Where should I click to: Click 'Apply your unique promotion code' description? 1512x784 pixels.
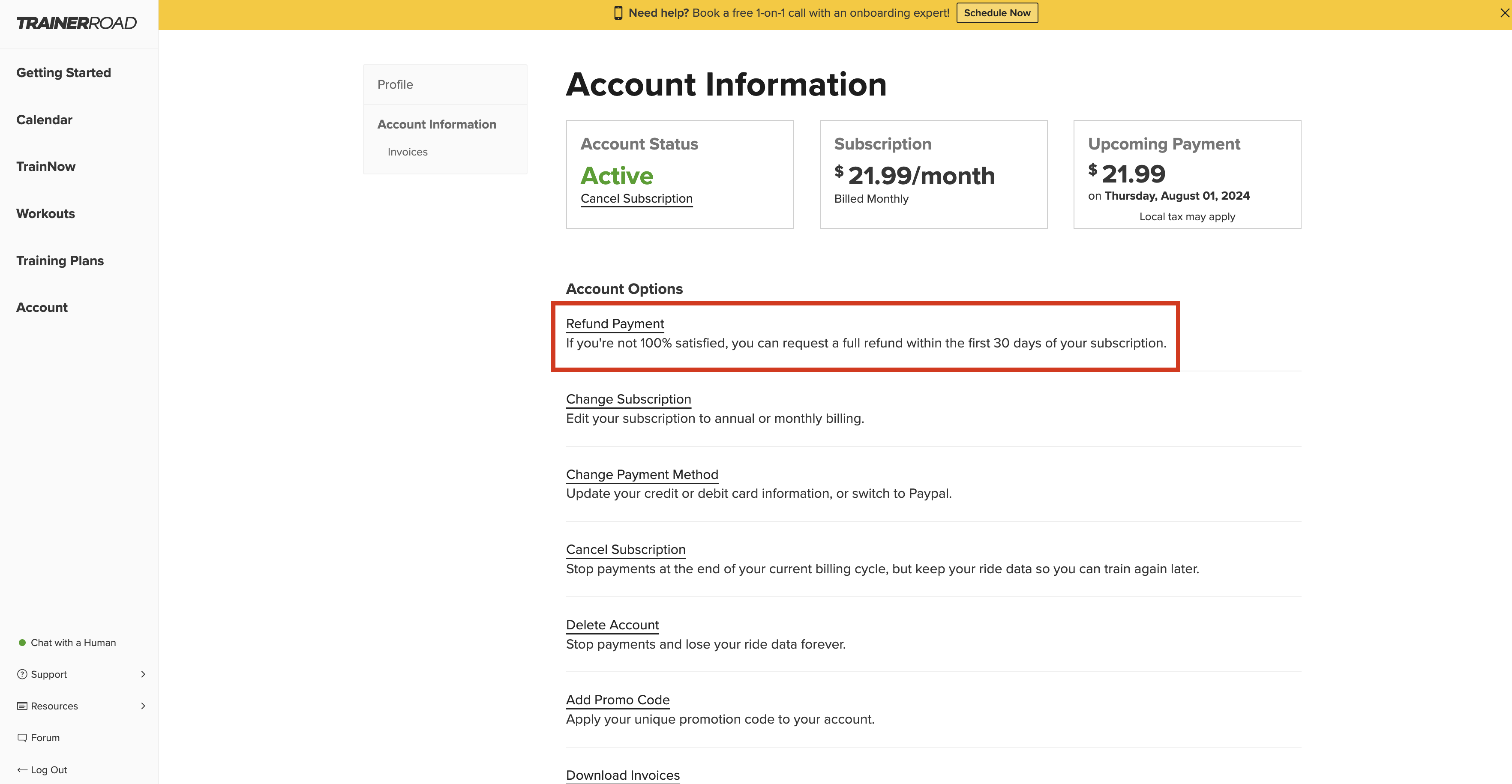click(720, 719)
